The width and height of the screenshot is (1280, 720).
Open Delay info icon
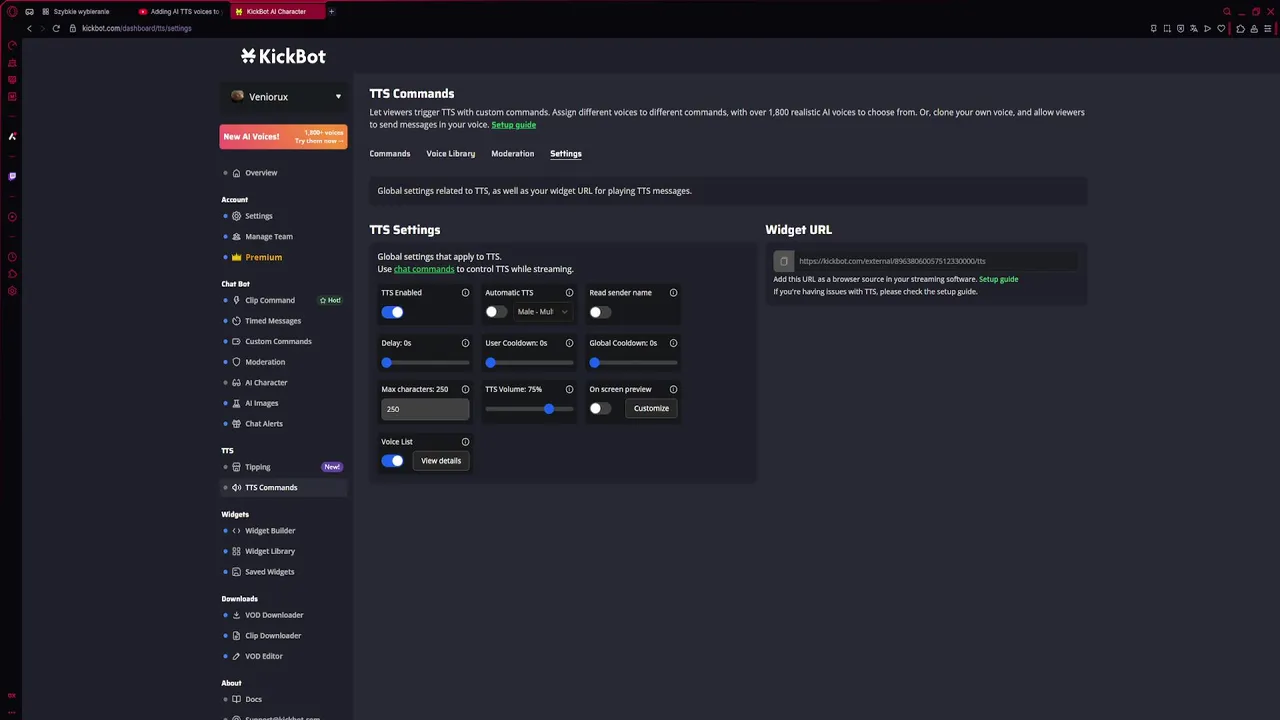(465, 343)
